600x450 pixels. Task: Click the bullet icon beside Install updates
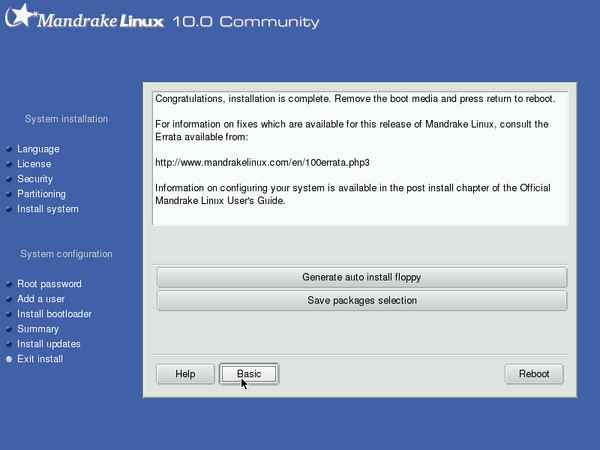[x=9, y=344]
